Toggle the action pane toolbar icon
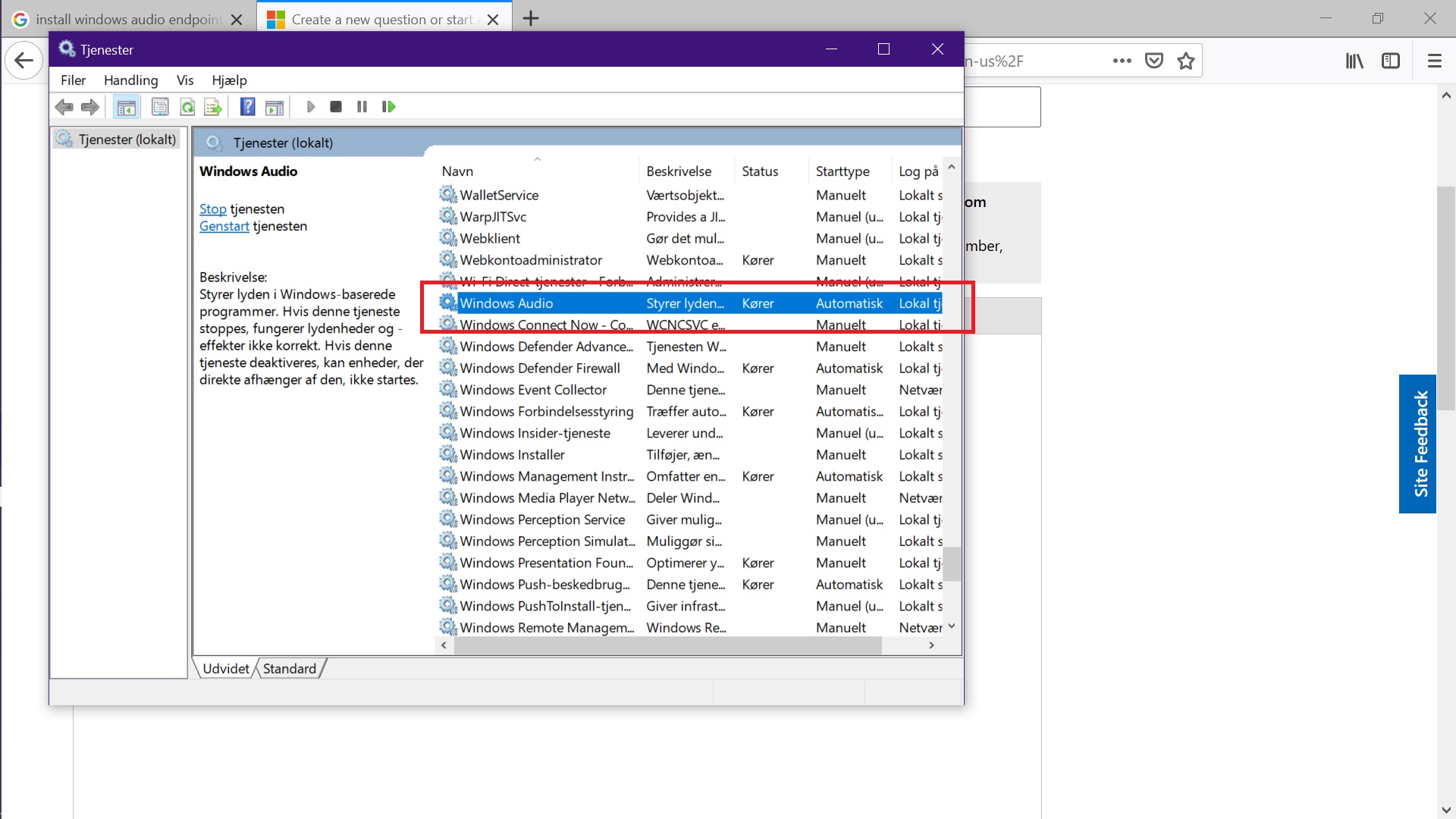1456x819 pixels. tap(275, 107)
